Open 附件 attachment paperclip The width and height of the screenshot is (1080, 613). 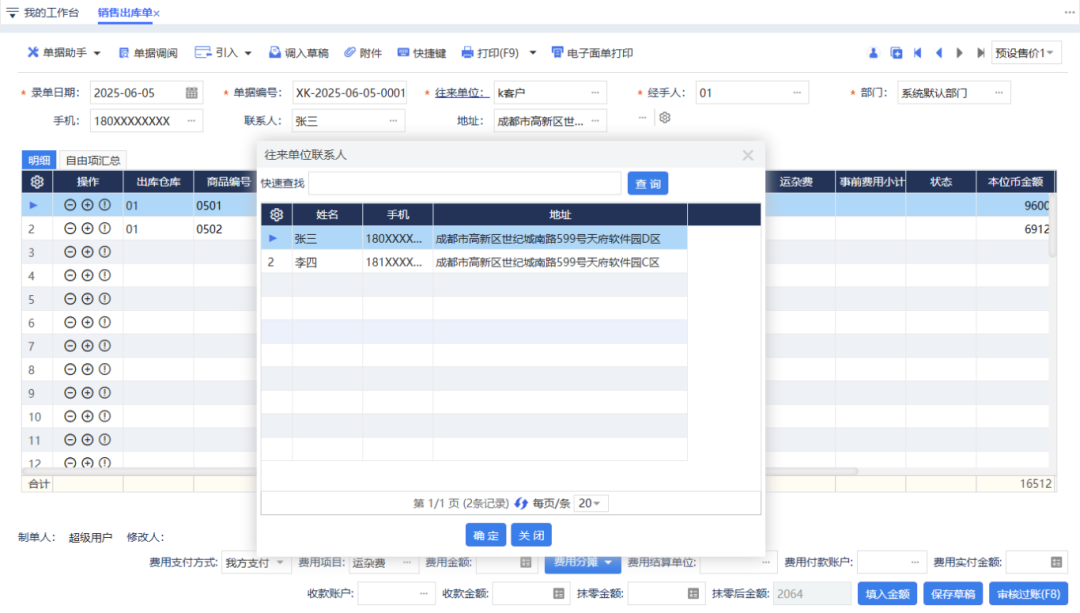pos(362,53)
